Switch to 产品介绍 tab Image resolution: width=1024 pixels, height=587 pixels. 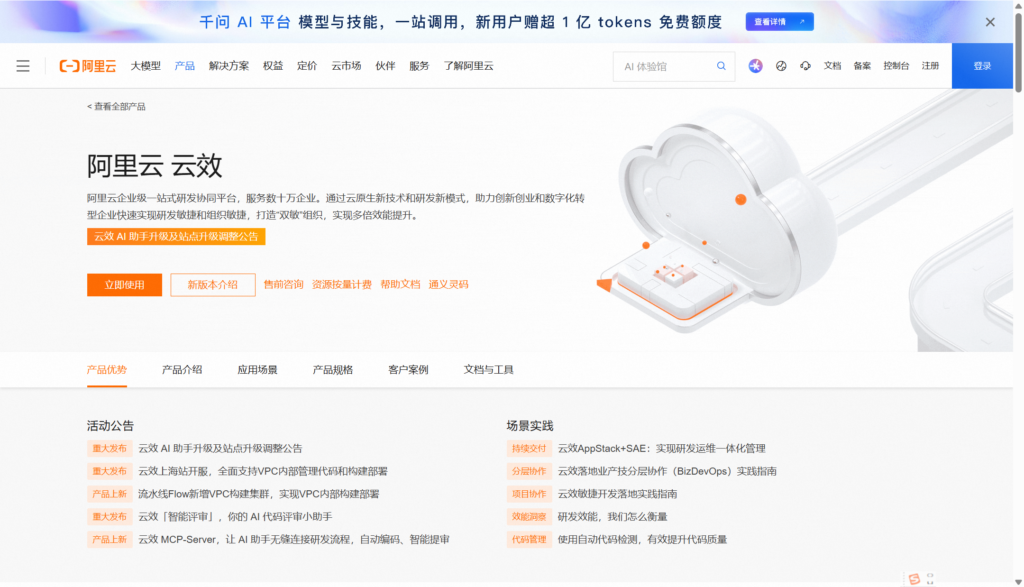pos(182,370)
